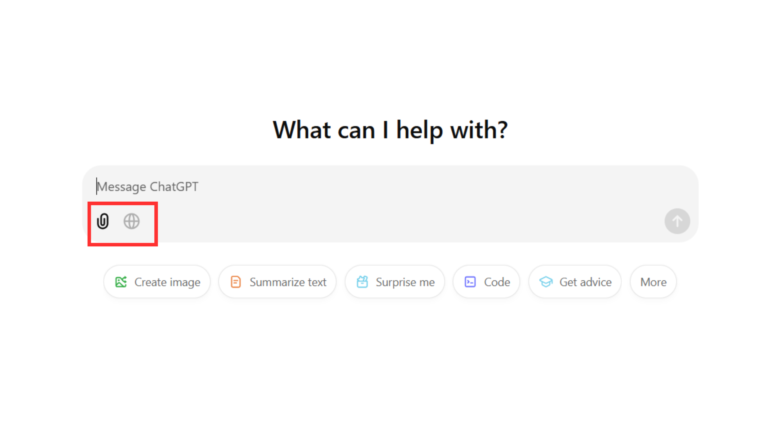Pick the Surprise me suggestion

[x=395, y=282]
